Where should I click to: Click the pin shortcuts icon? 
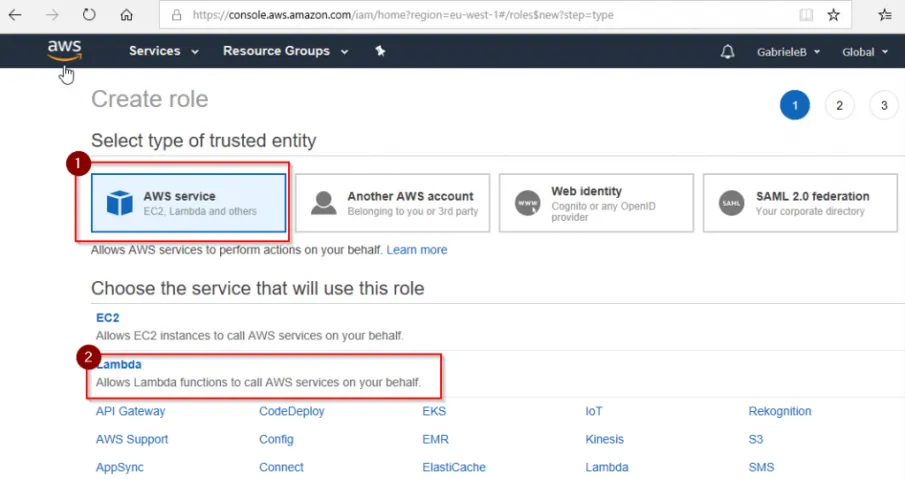click(x=380, y=51)
